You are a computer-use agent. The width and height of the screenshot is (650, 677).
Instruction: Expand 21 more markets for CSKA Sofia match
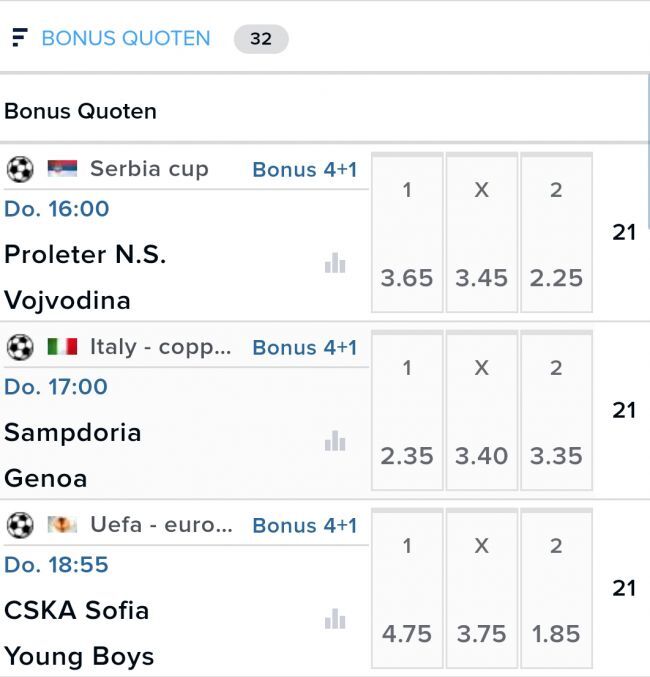click(x=624, y=588)
